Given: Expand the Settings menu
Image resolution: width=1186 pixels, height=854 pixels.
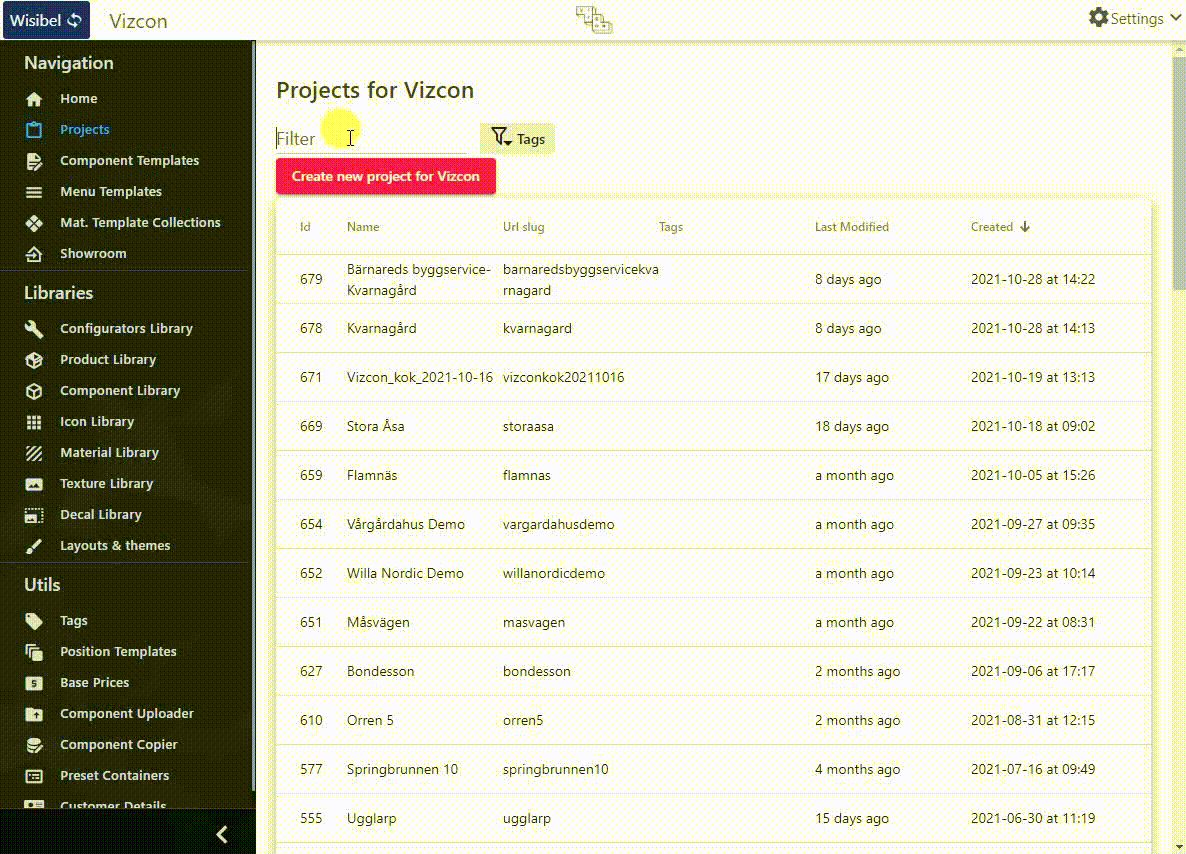Looking at the screenshot, I should point(1125,18).
